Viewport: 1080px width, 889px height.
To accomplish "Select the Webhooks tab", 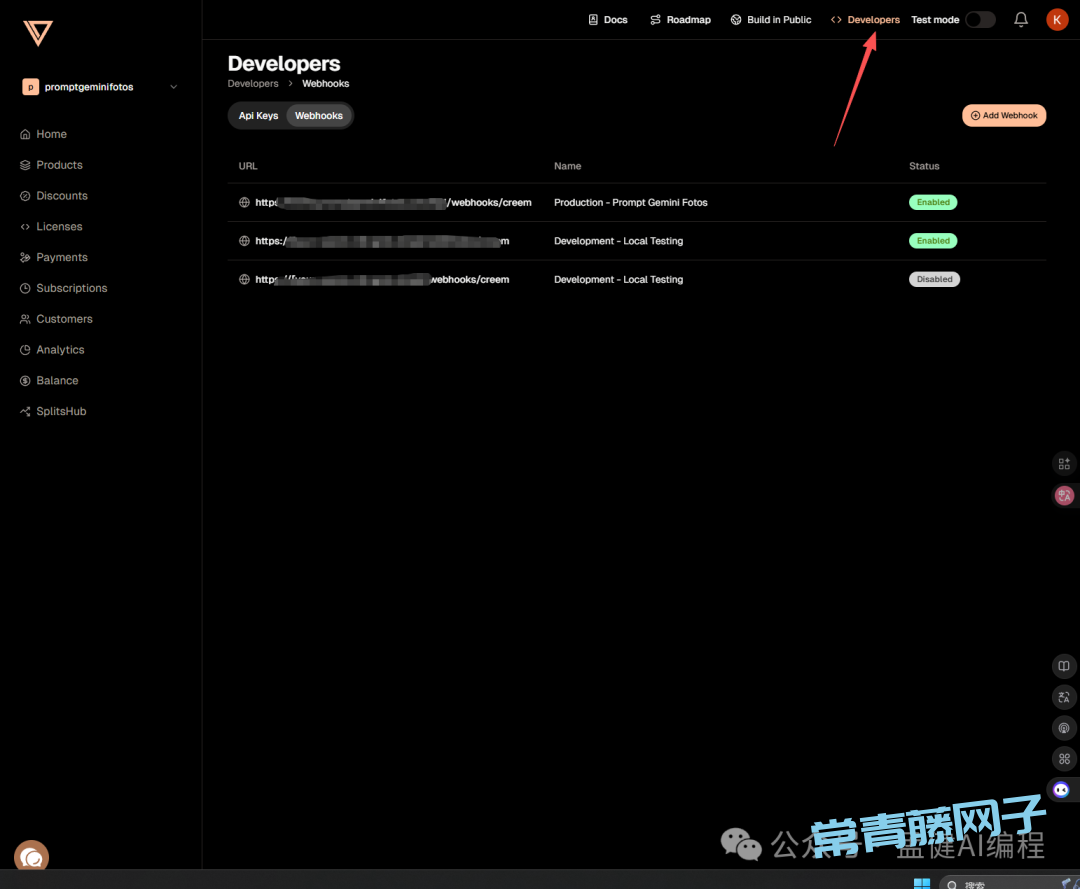I will 319,116.
